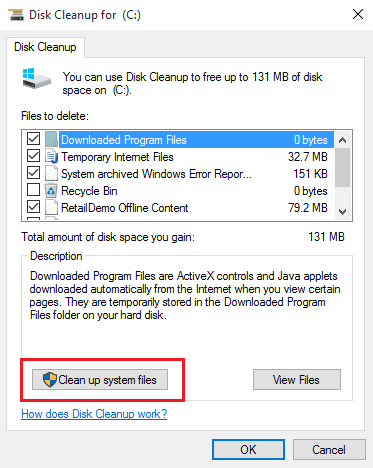Click the Disk Cleanup title bar drive icon

16,15
